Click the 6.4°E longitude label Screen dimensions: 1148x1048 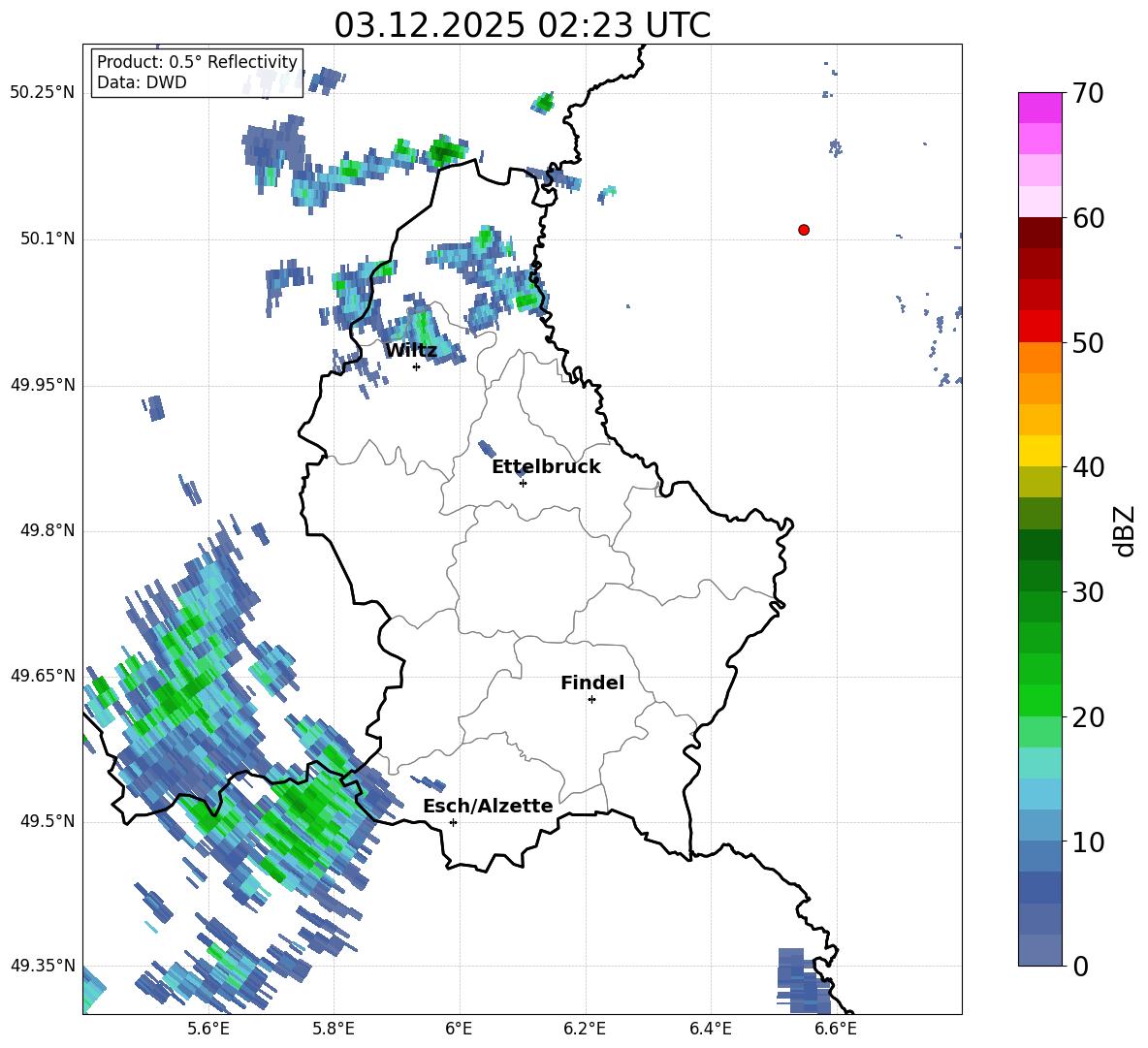coord(710,1029)
